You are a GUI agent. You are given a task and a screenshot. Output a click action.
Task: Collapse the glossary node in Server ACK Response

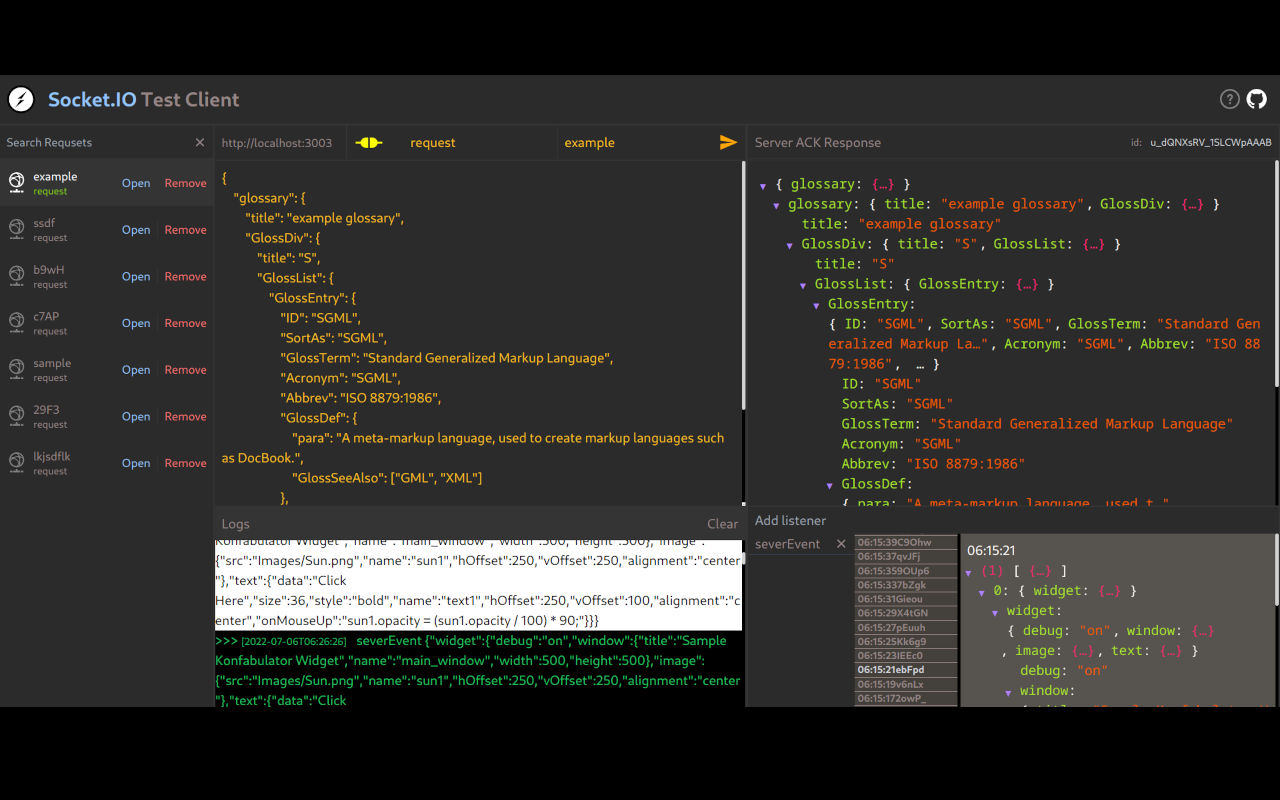coord(777,204)
